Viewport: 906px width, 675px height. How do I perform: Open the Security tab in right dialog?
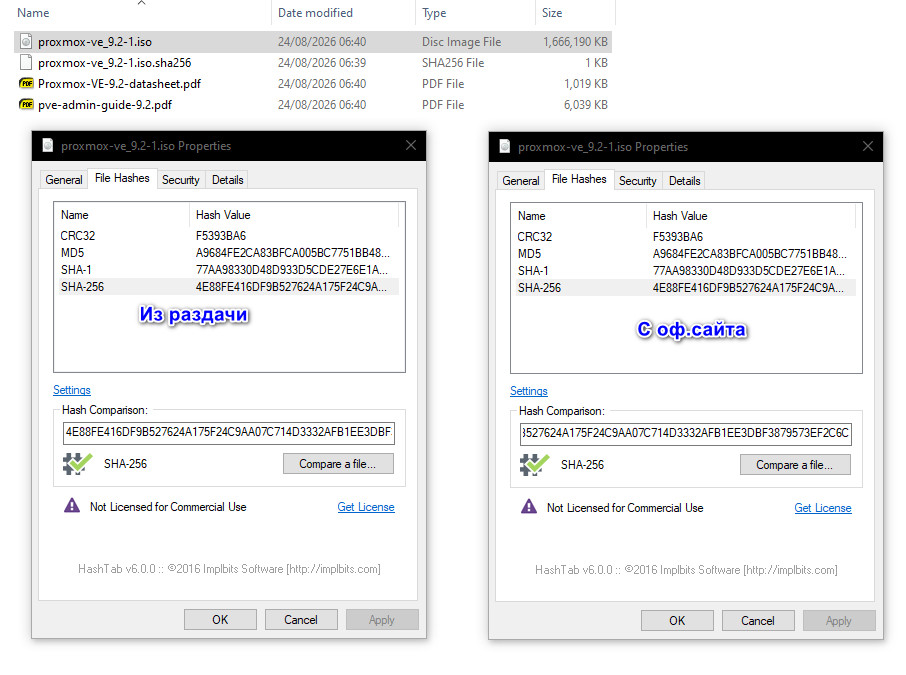pyautogui.click(x=637, y=181)
